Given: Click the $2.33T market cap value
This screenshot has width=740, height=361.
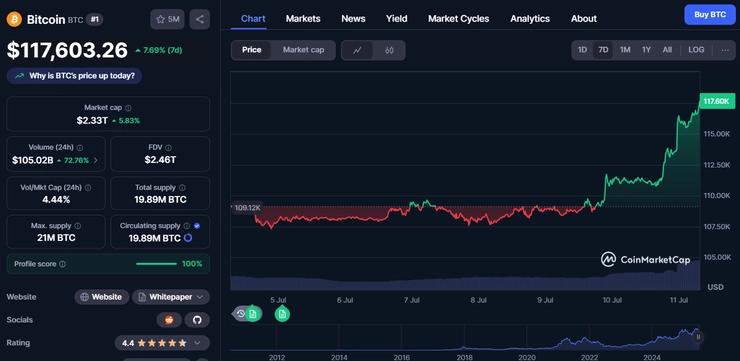Looking at the screenshot, I should (x=92, y=121).
